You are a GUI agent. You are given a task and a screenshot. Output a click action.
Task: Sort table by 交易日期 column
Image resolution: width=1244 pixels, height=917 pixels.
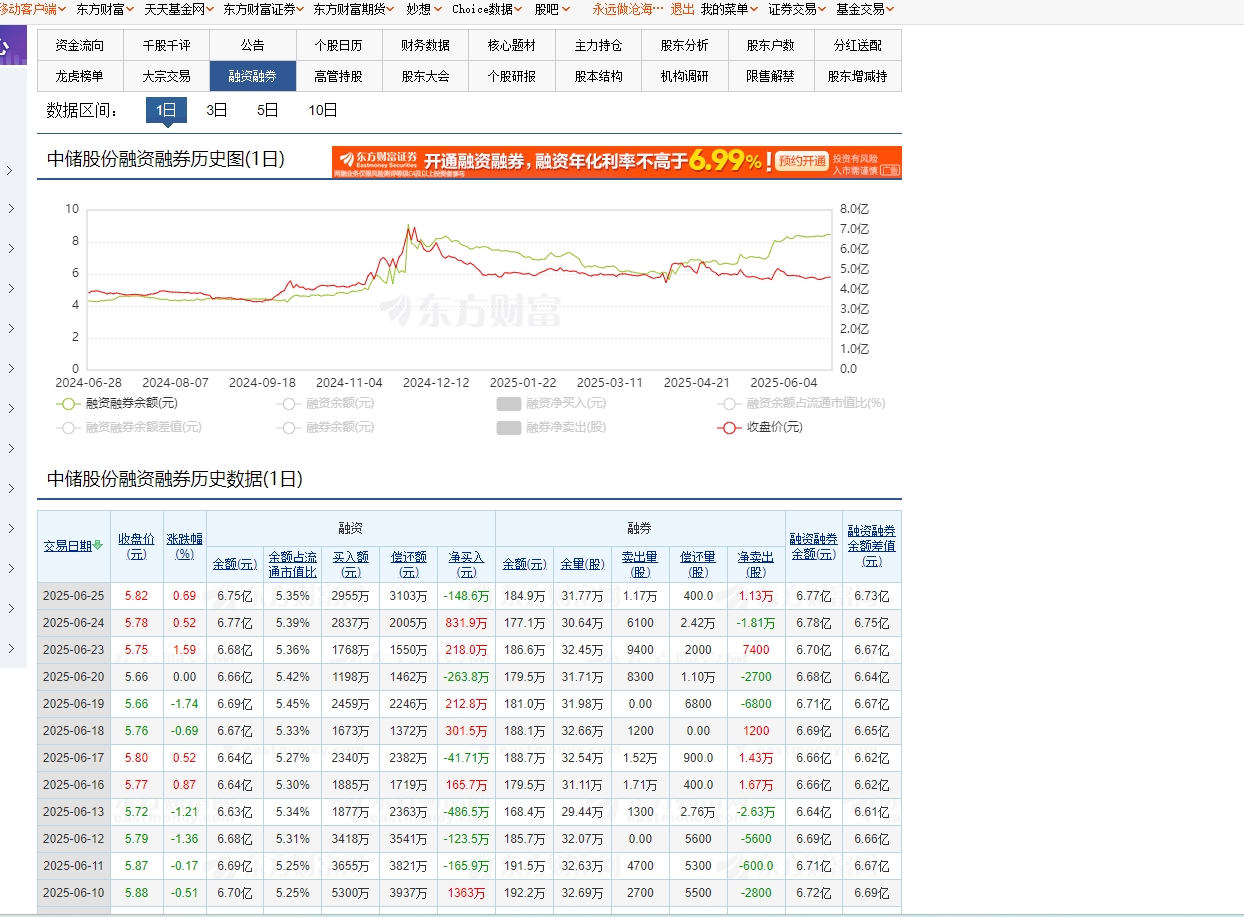(73, 546)
